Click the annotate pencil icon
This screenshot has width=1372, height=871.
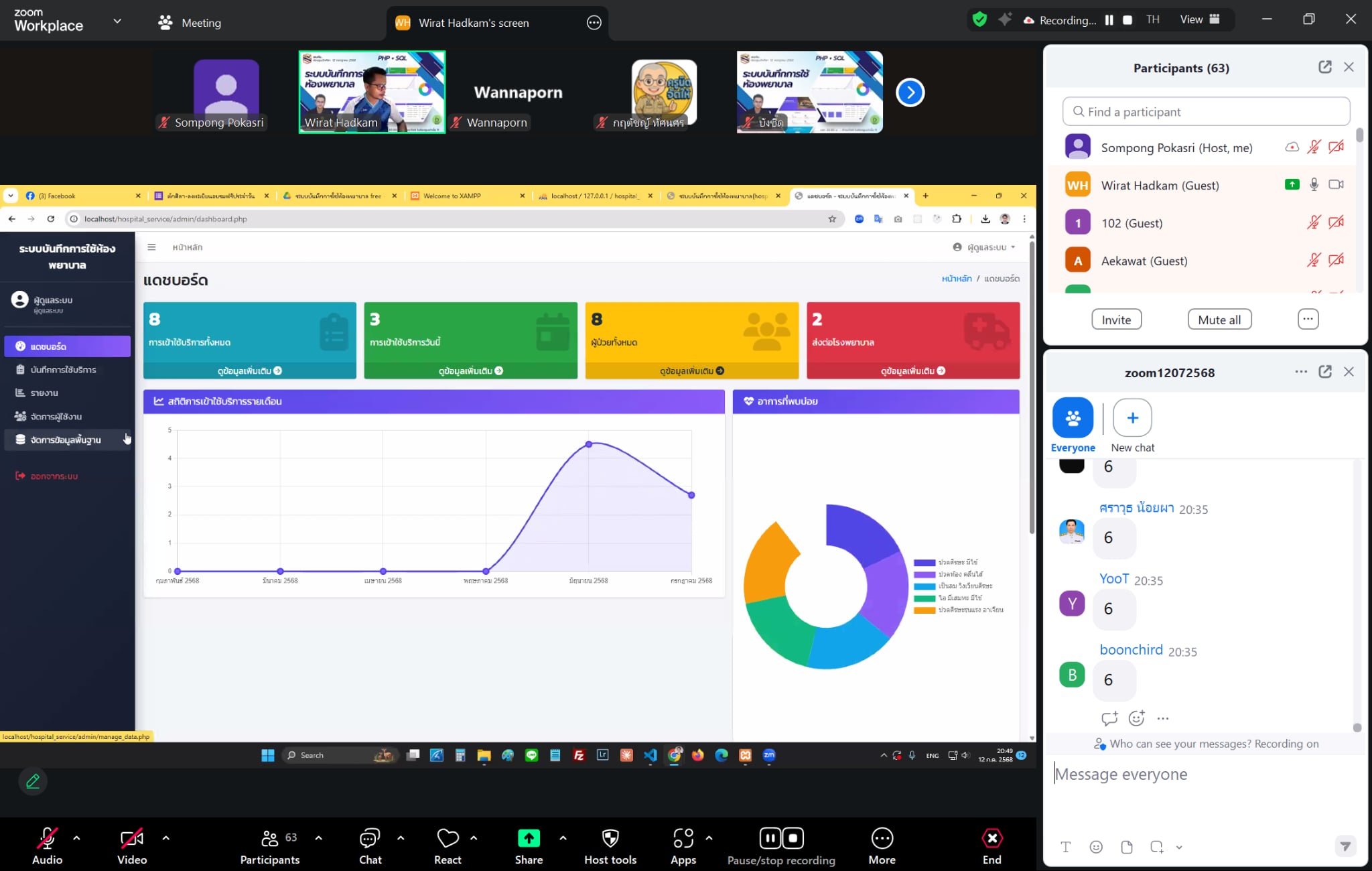click(x=33, y=781)
